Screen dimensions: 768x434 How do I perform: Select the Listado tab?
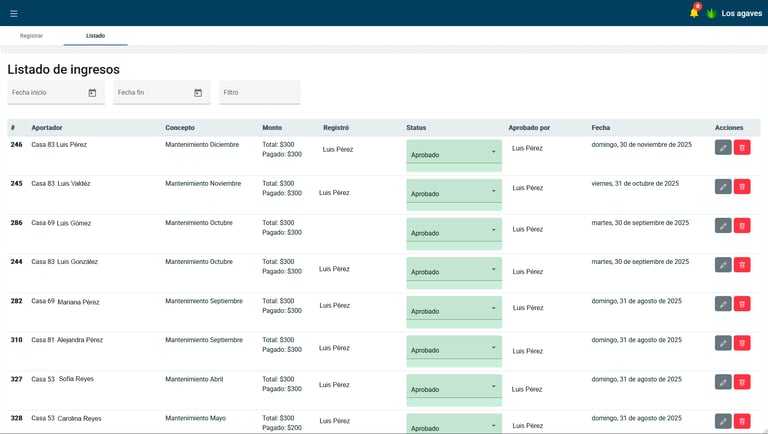(96, 36)
